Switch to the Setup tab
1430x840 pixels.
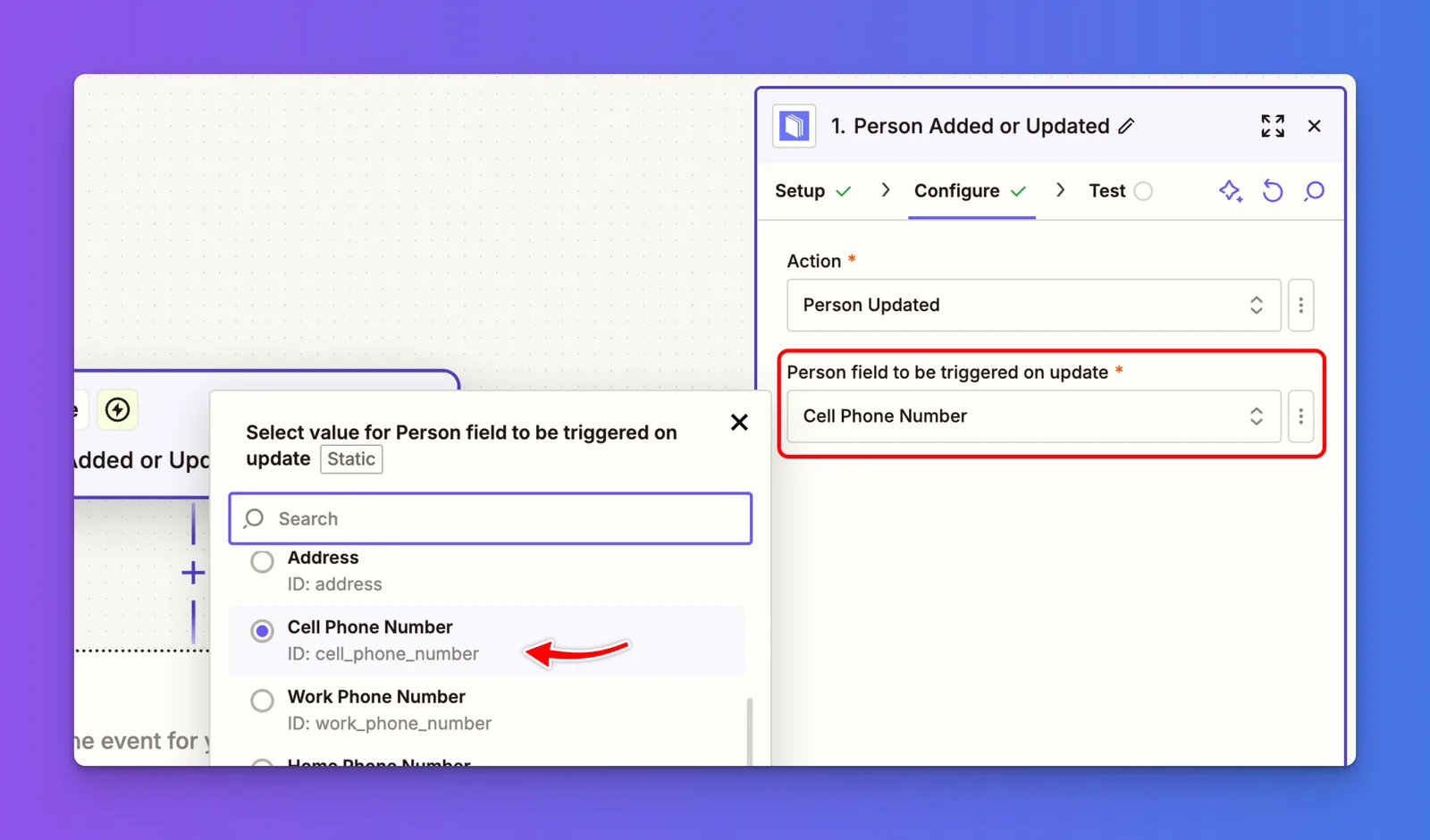[x=812, y=191]
